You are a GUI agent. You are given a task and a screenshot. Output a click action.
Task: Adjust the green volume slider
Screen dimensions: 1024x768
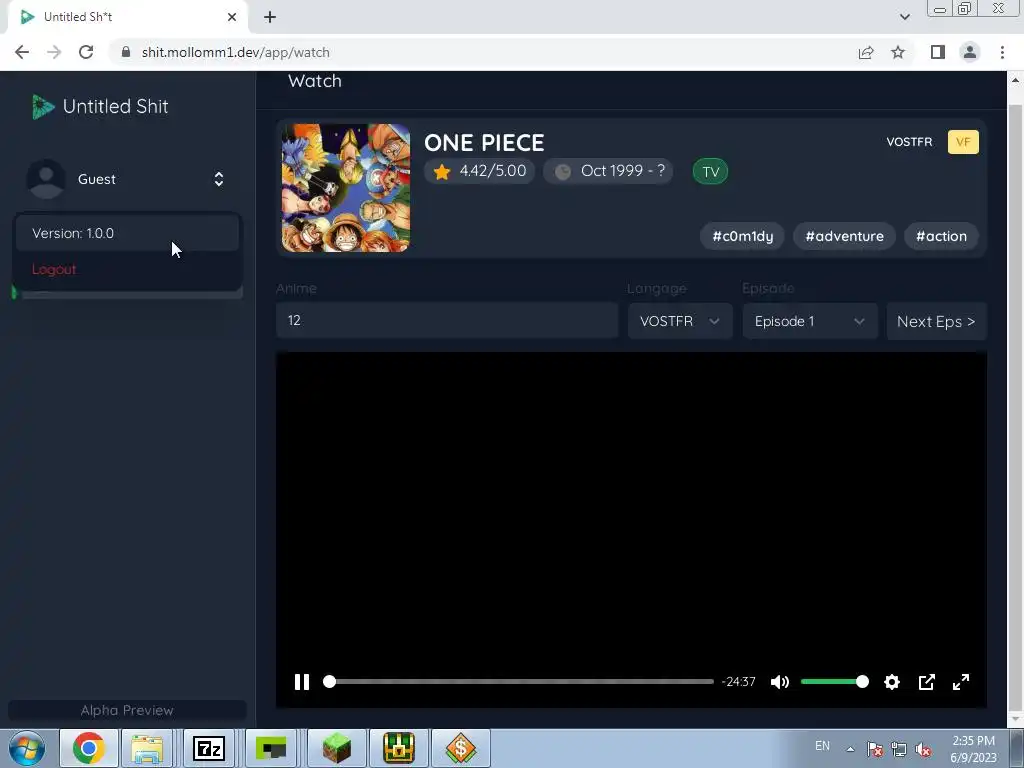click(835, 682)
